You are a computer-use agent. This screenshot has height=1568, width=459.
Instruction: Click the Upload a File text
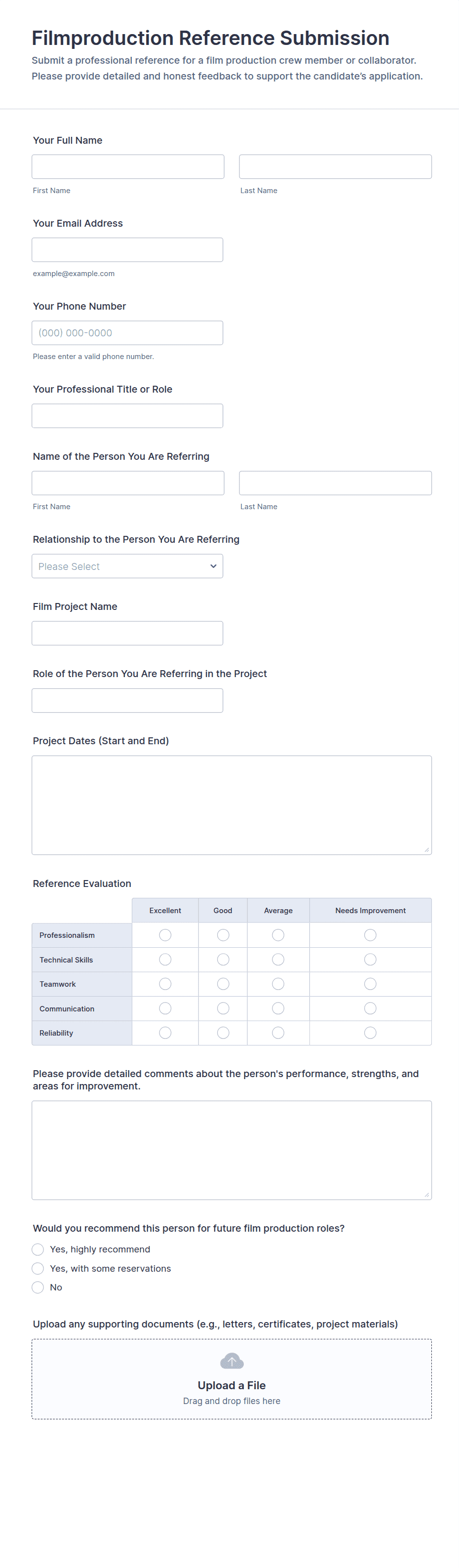click(231, 1385)
